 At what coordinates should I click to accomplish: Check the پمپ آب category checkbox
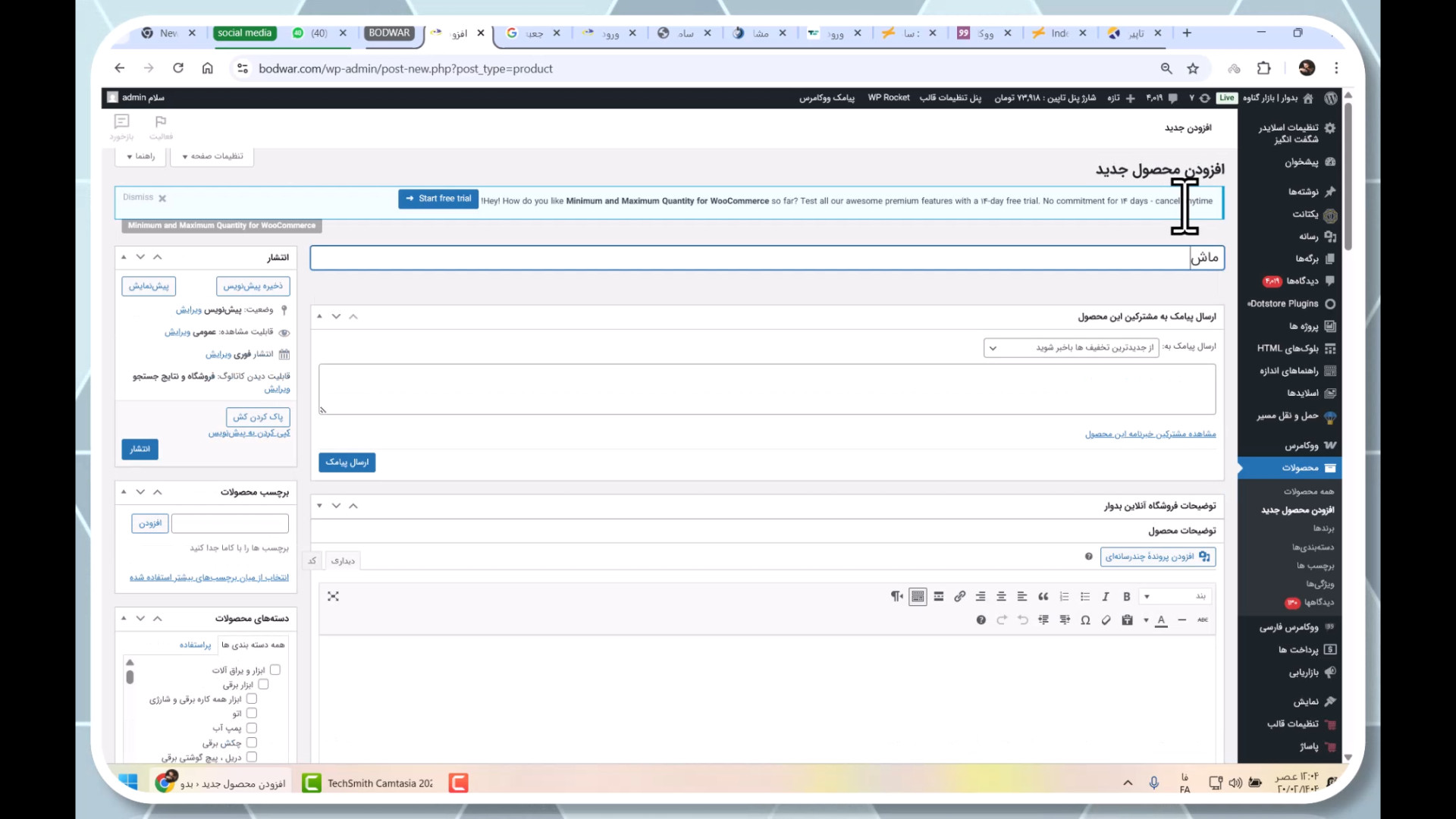(252, 728)
